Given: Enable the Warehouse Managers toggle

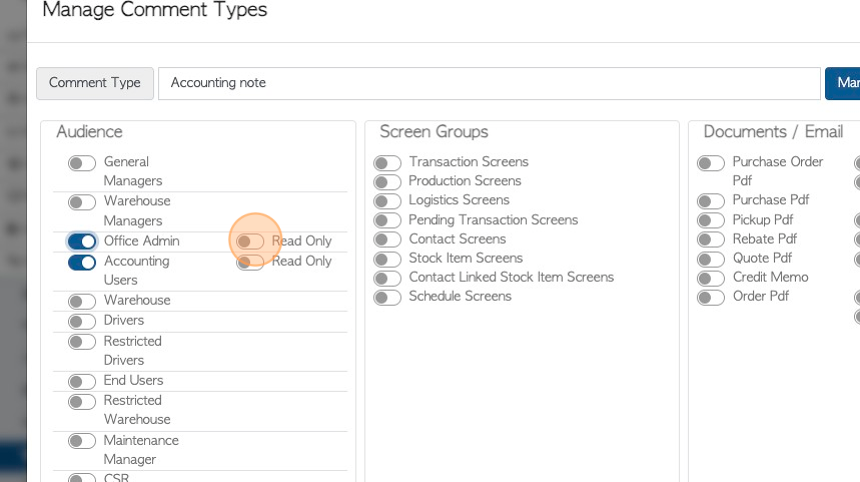Looking at the screenshot, I should pyautogui.click(x=82, y=202).
